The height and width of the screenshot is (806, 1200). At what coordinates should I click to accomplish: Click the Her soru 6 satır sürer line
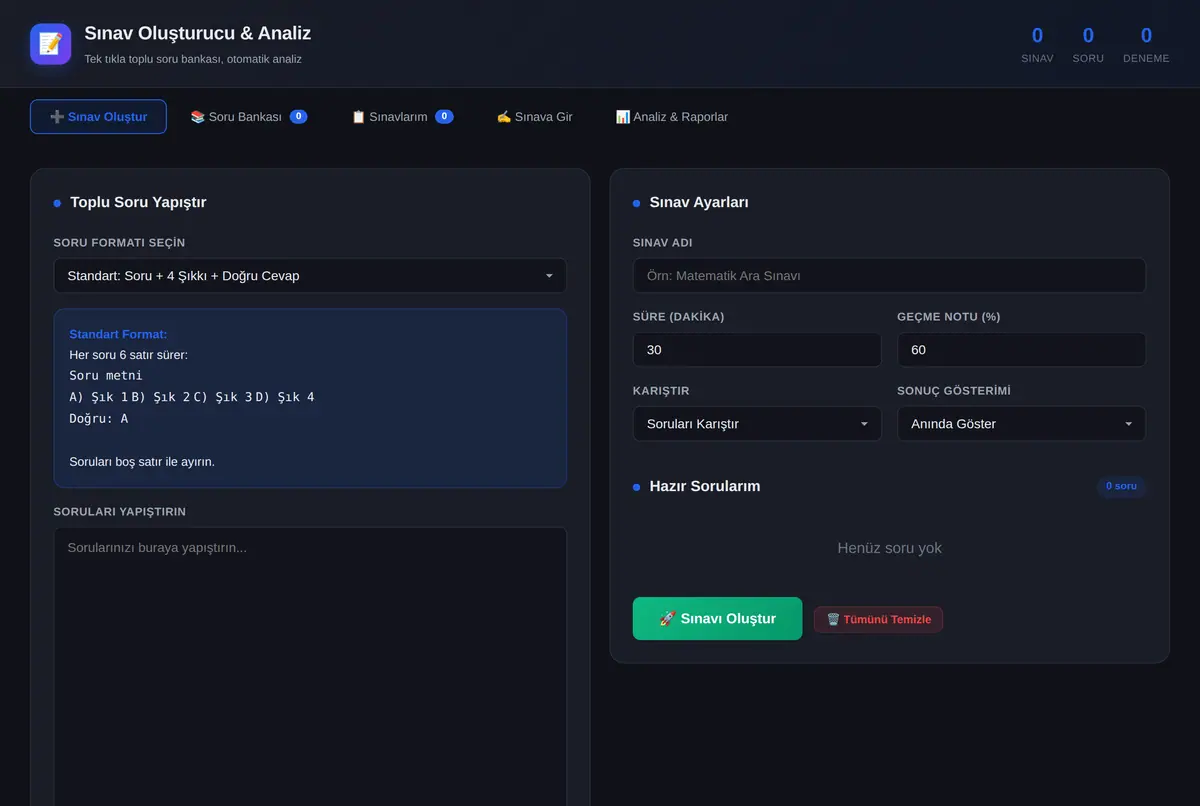pos(129,355)
